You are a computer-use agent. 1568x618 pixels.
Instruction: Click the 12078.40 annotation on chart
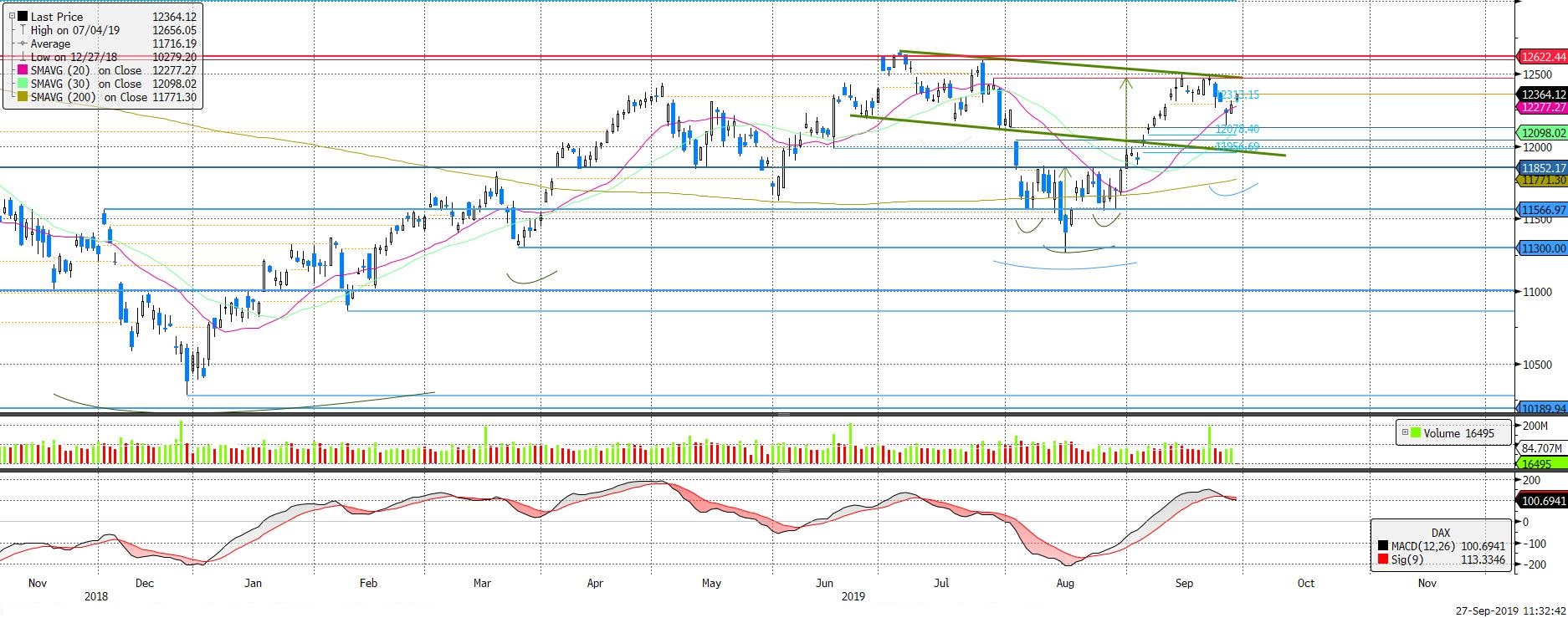[x=1237, y=130]
